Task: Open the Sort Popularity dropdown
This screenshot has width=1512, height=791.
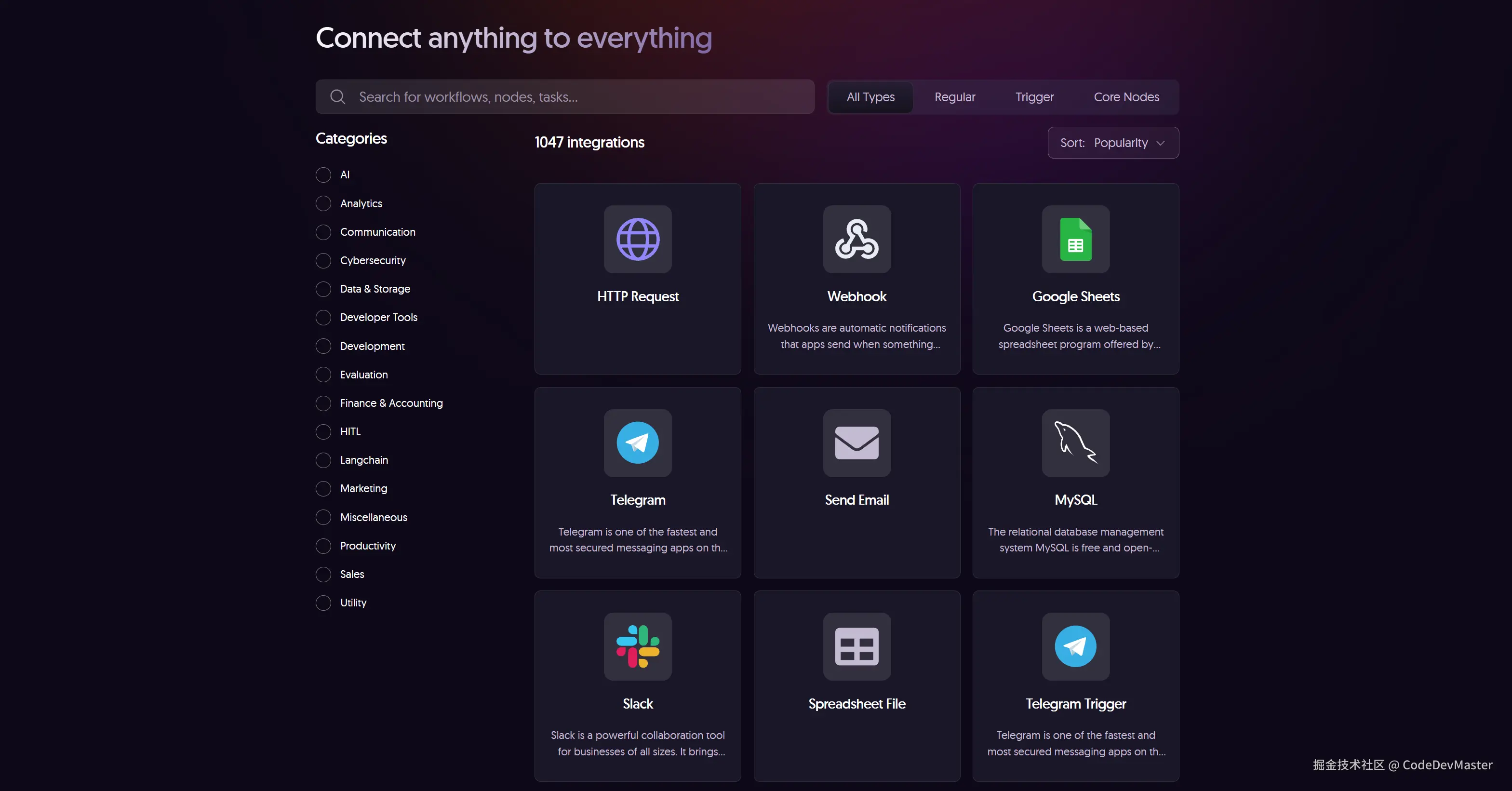Action: [x=1112, y=143]
